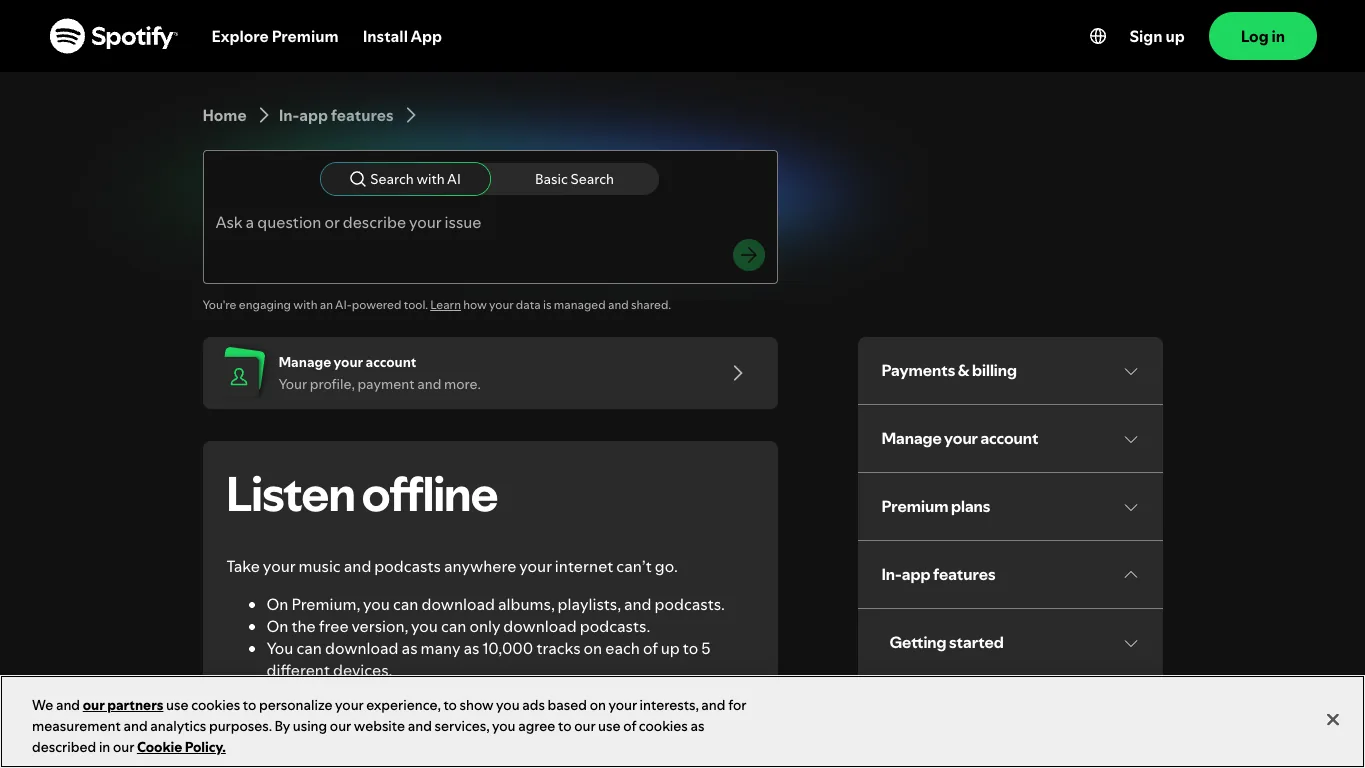Open the Manage your account card
Image resolution: width=1365 pixels, height=768 pixels.
pos(490,373)
